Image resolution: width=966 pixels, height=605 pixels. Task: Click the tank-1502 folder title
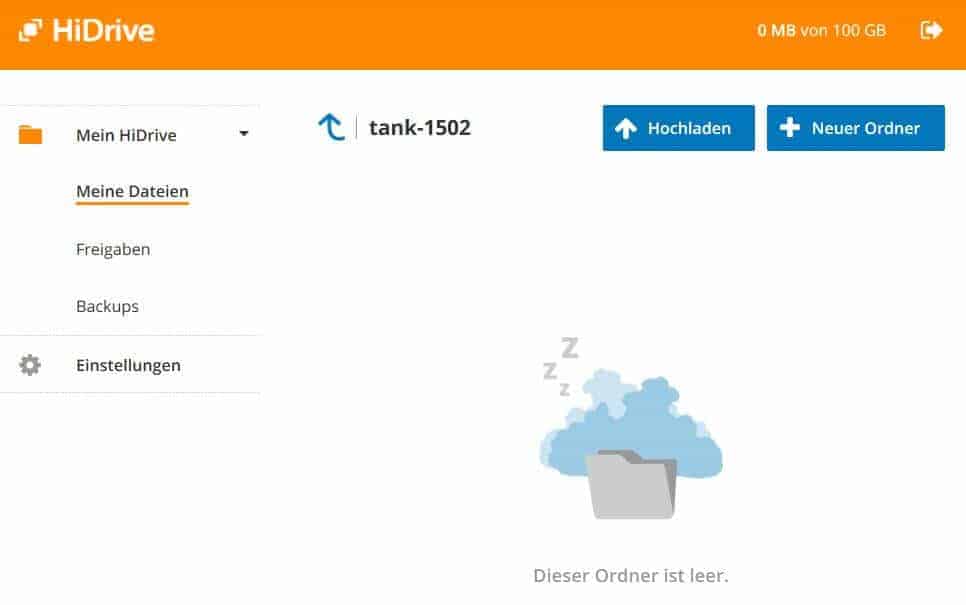(420, 128)
